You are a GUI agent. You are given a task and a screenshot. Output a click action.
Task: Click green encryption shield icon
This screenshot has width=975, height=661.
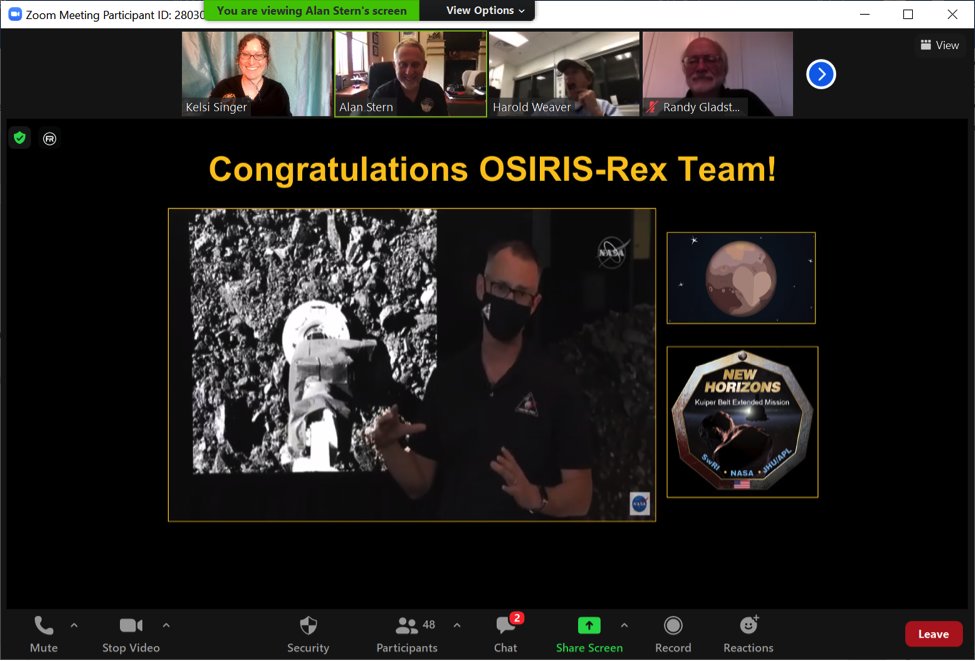coord(20,137)
